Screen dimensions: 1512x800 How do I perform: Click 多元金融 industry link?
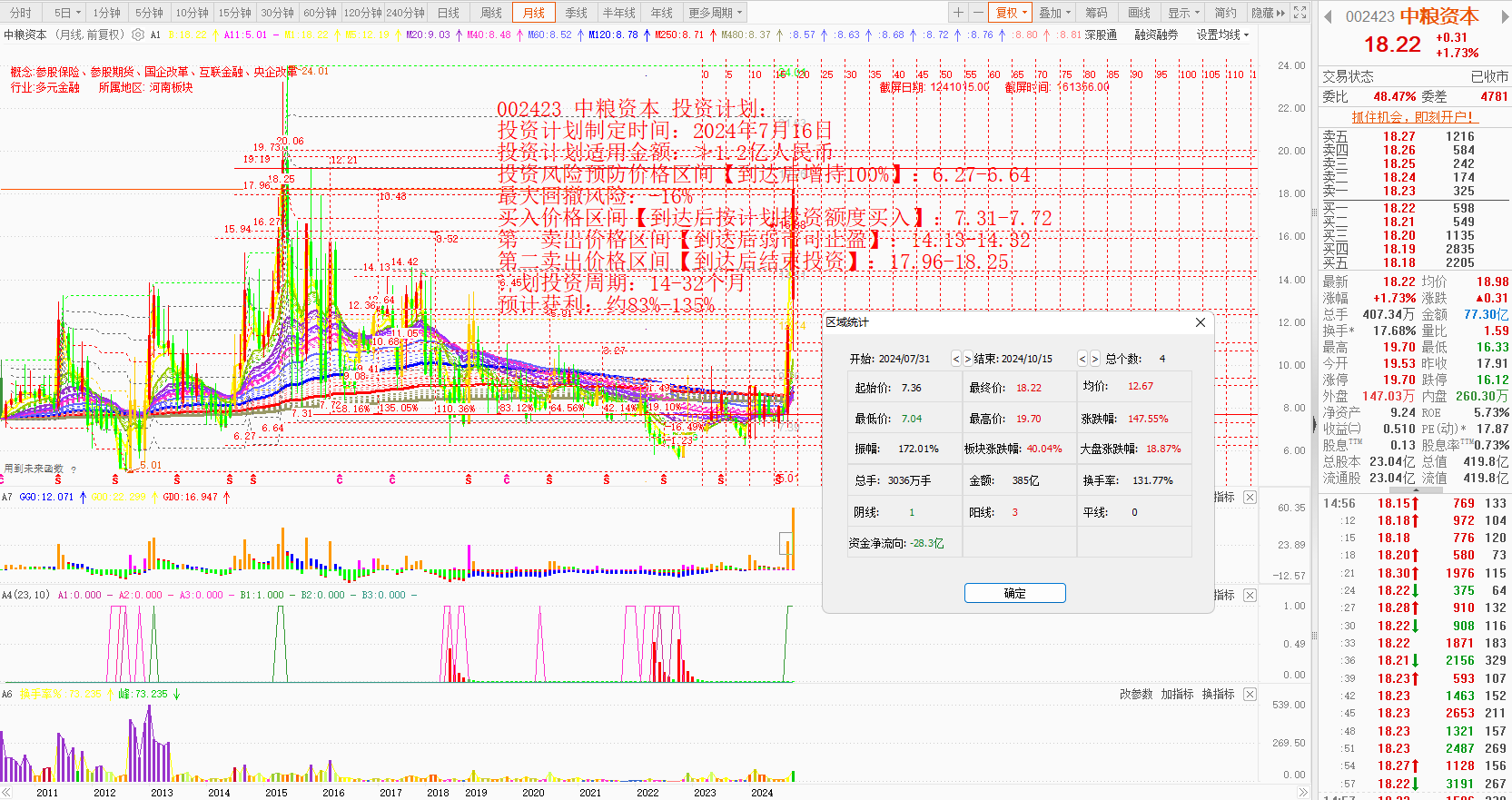click(x=58, y=87)
